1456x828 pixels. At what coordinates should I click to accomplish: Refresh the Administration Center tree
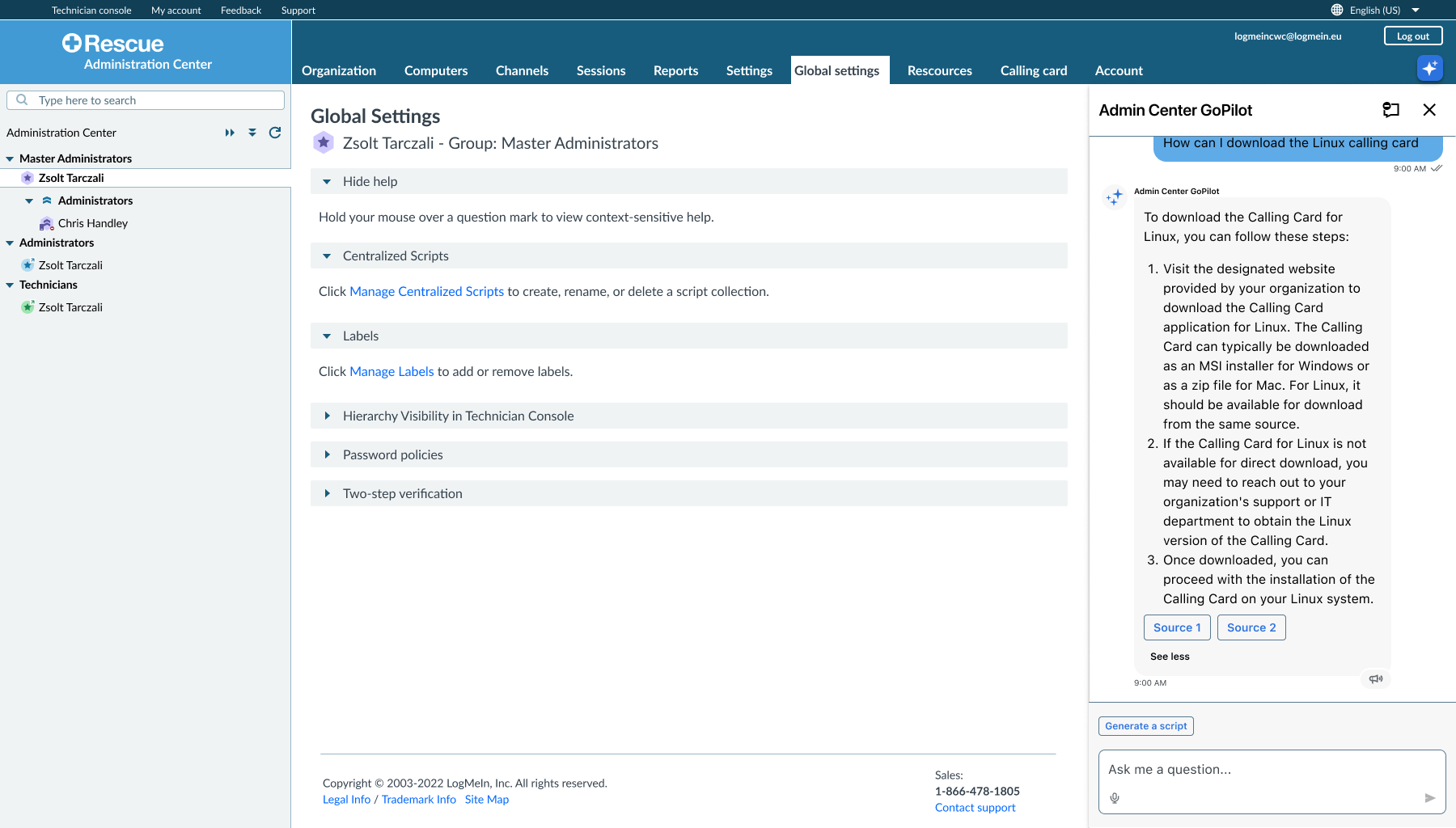275,133
